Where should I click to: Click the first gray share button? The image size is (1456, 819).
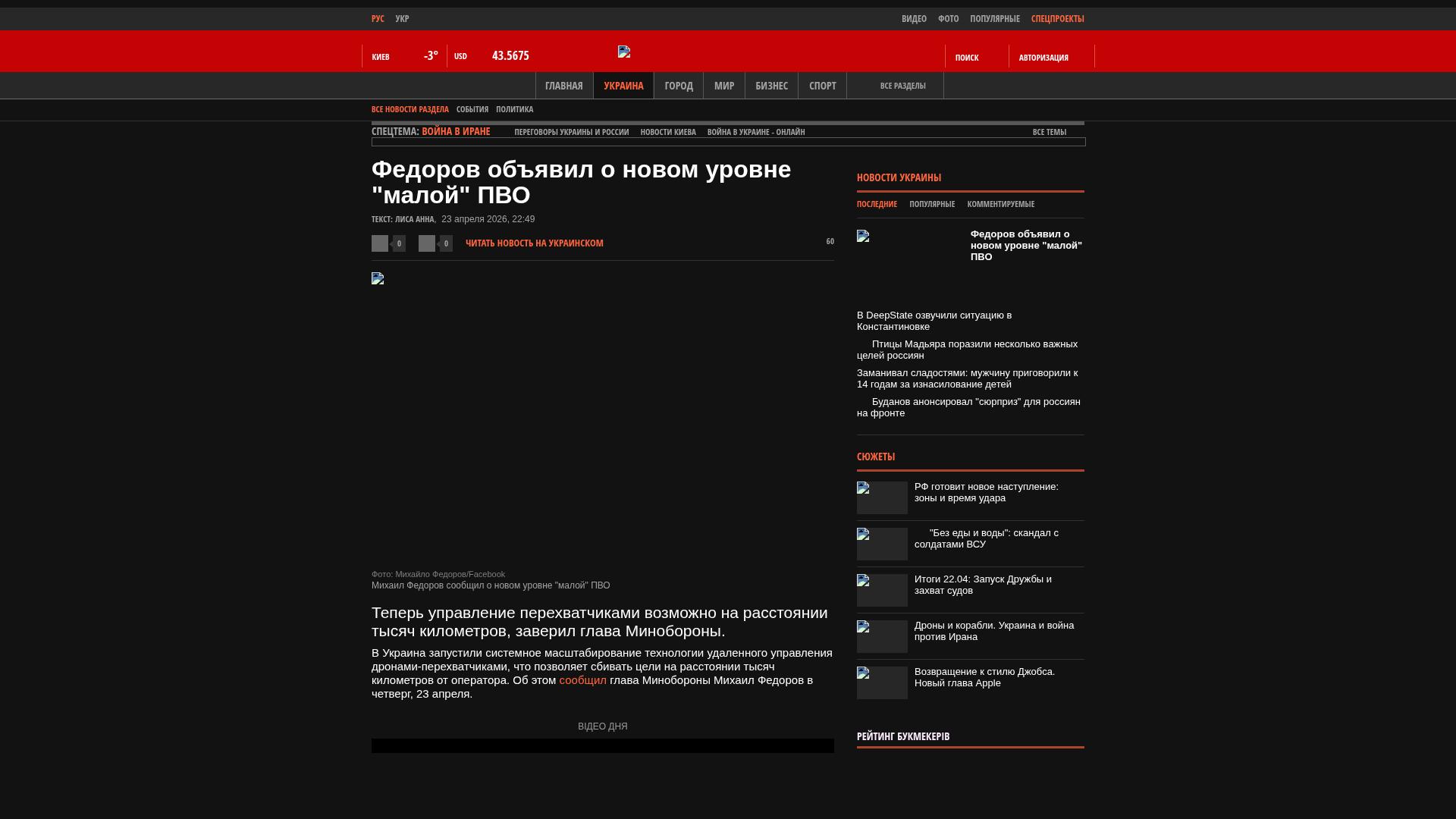380,243
